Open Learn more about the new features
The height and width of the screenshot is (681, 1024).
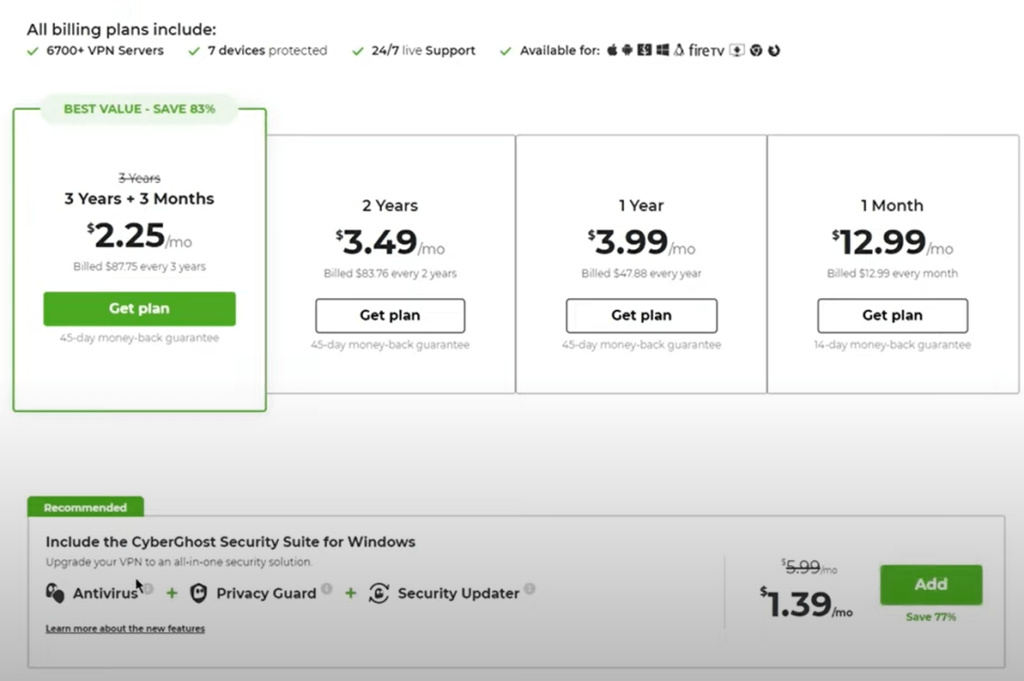[125, 628]
